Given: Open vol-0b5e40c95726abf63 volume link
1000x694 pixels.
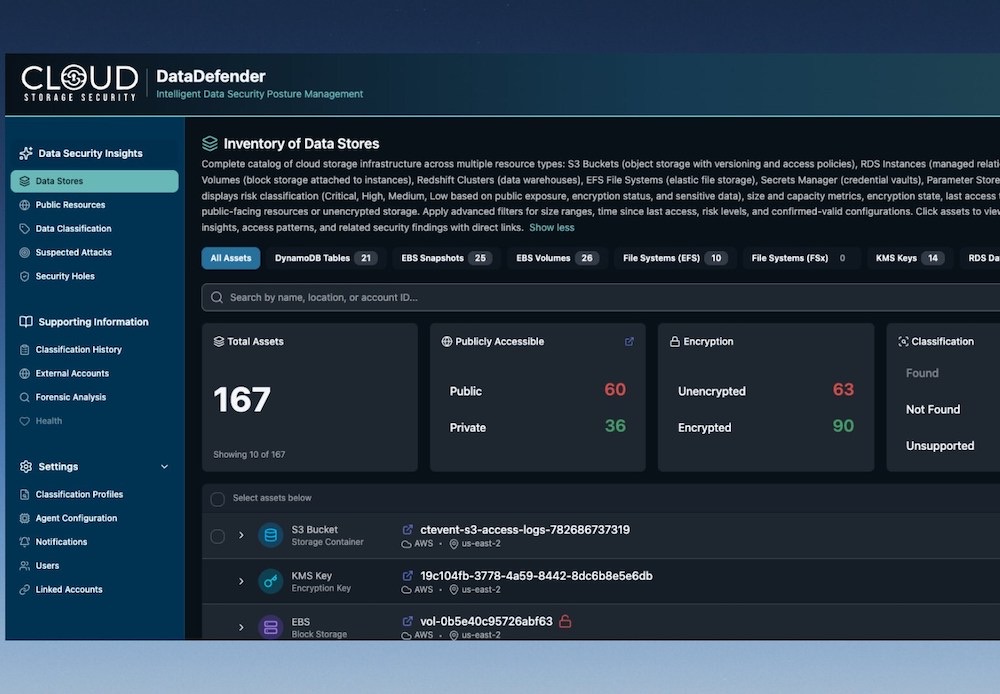Looking at the screenshot, I should [x=486, y=621].
